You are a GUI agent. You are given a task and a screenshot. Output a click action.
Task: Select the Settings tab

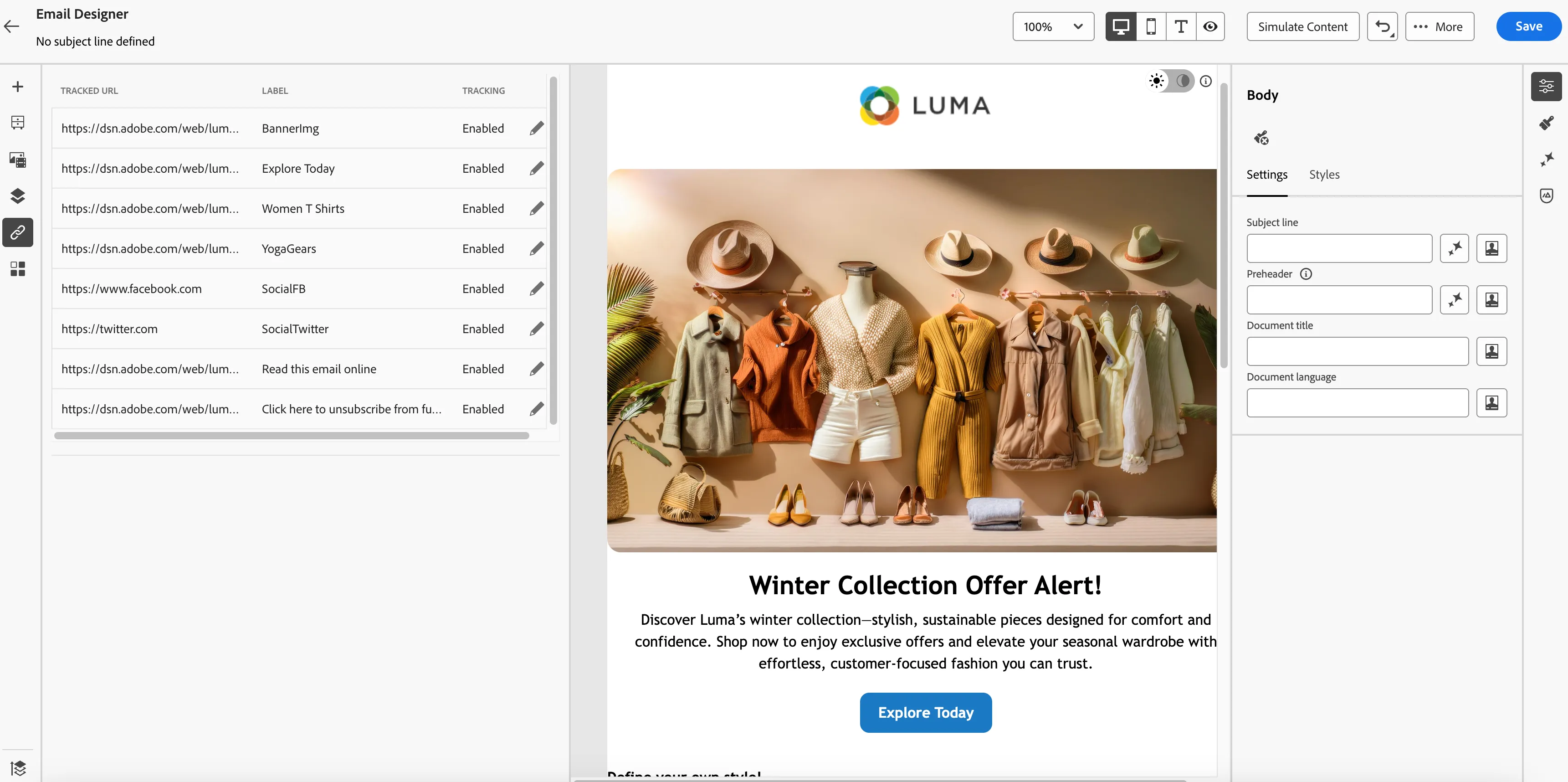(x=1267, y=175)
